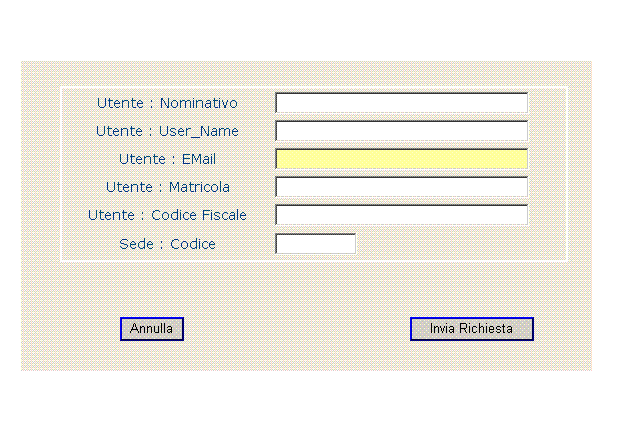Cancel the form with the Annulla button
The image size is (618, 432).
click(x=152, y=329)
